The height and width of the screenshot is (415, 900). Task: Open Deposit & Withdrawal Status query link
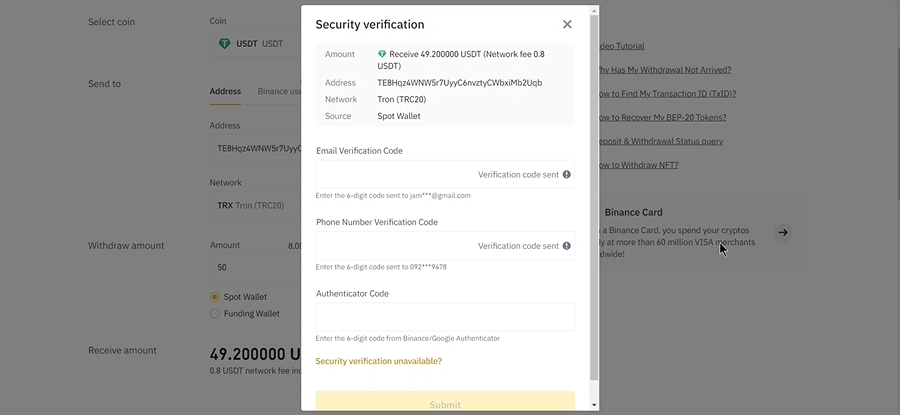661,141
